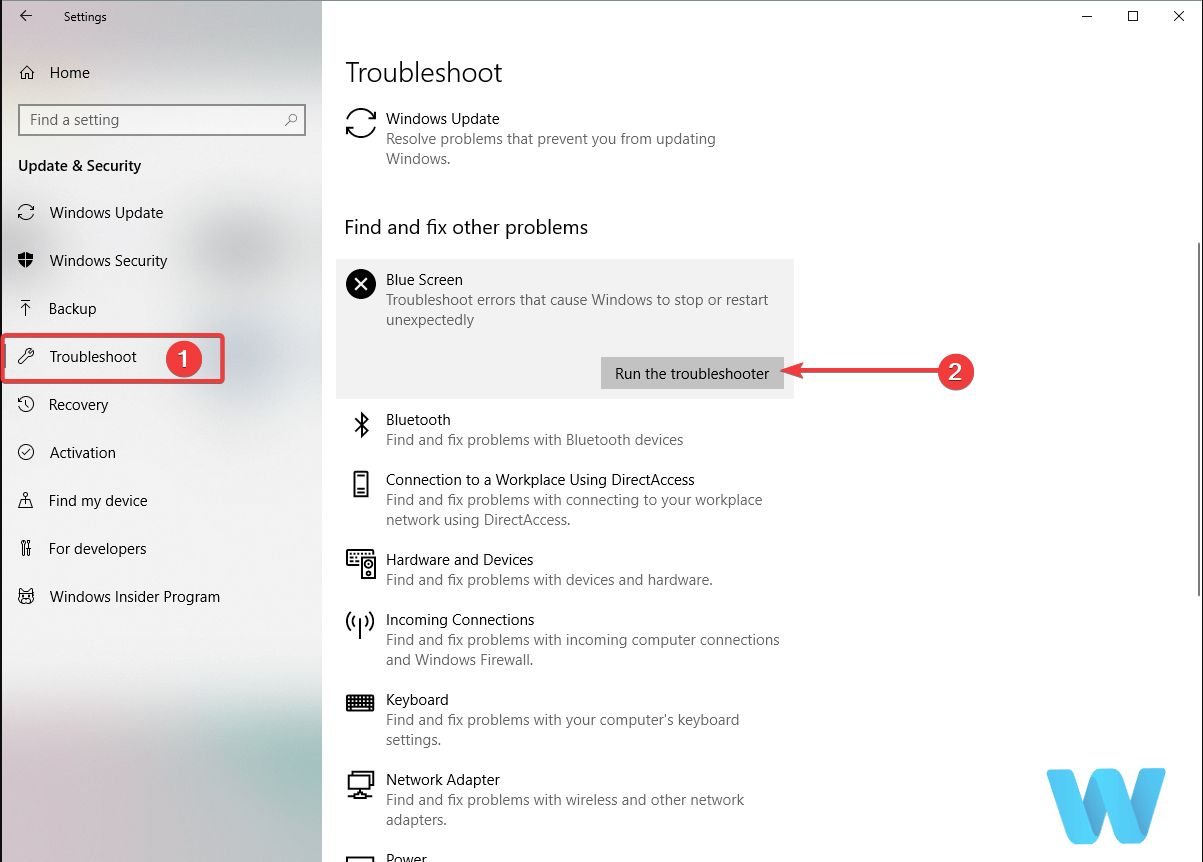
Task: Click the Troubleshoot page heading
Action: click(x=424, y=73)
